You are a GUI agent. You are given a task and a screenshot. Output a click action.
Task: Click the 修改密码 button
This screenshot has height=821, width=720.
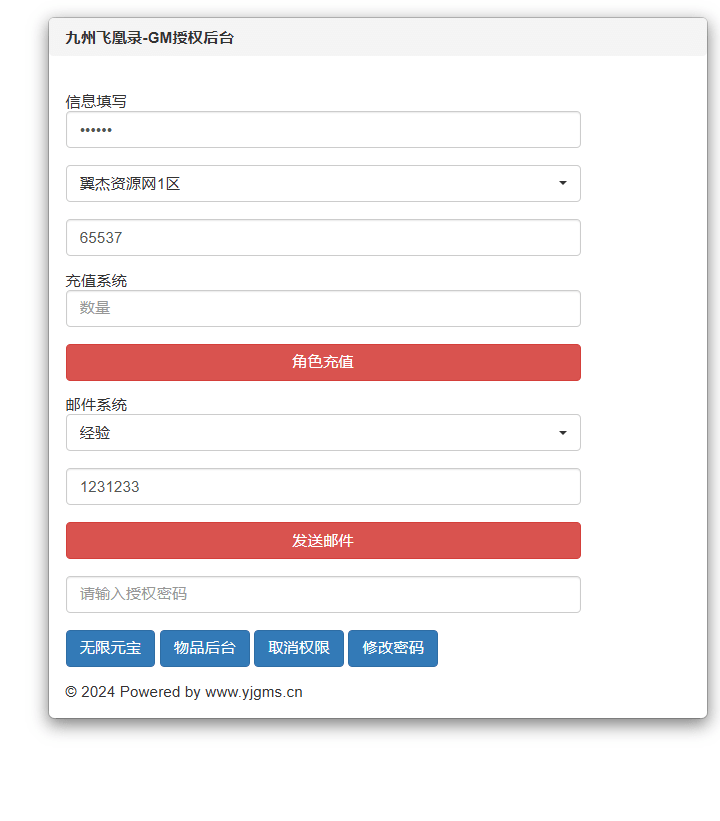point(392,648)
